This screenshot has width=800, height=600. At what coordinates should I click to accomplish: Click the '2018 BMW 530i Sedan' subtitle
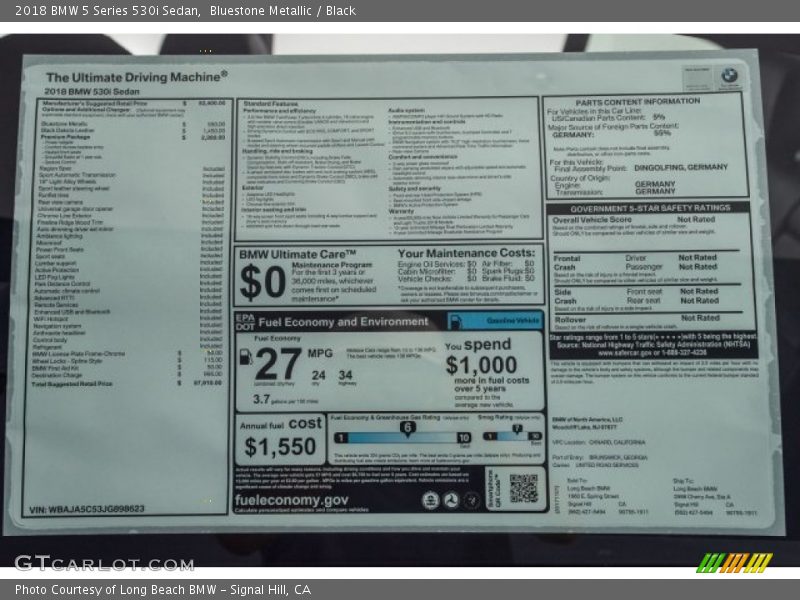click(x=92, y=92)
